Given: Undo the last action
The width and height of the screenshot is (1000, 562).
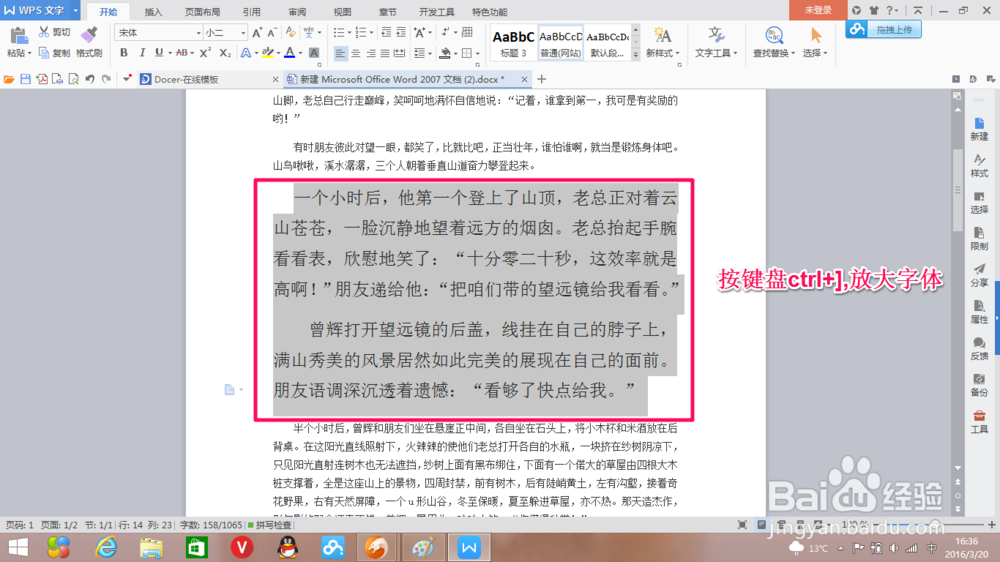Looking at the screenshot, I should pos(90,79).
